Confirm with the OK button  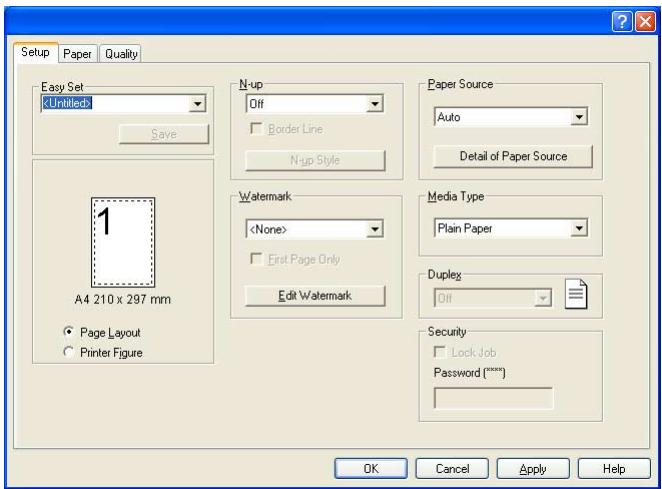(371, 469)
